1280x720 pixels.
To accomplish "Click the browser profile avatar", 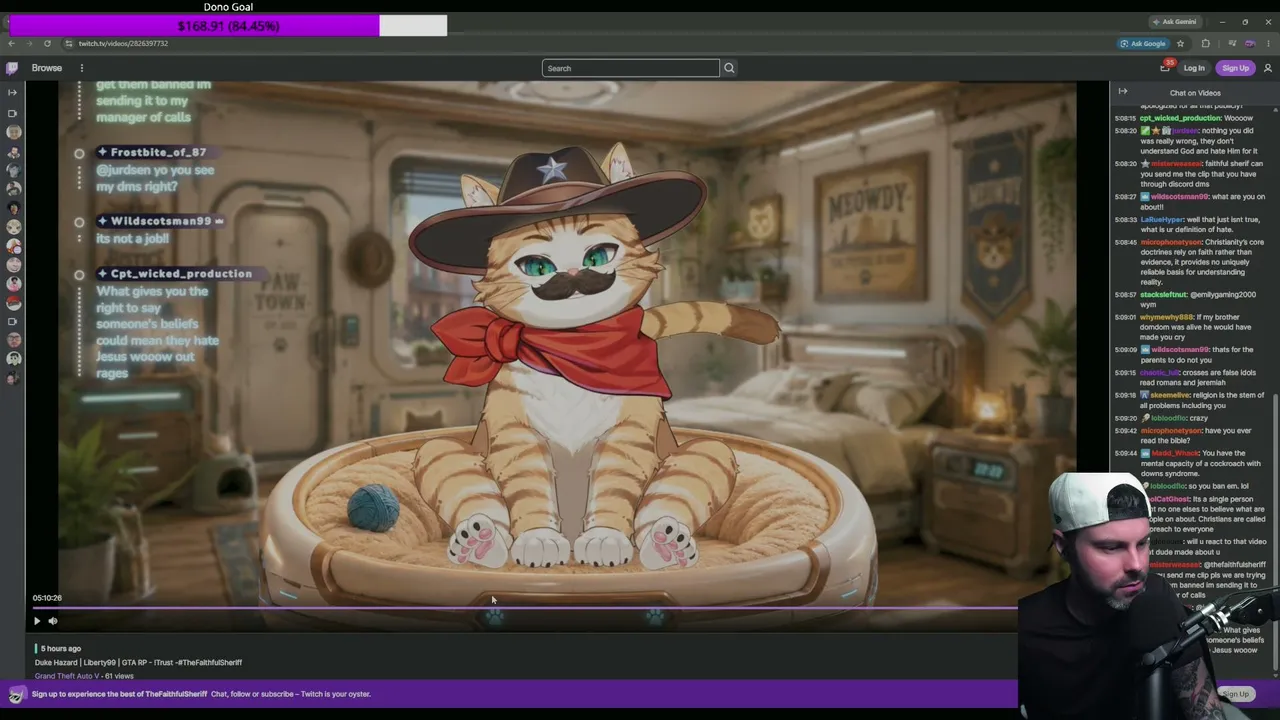I will 1250,43.
